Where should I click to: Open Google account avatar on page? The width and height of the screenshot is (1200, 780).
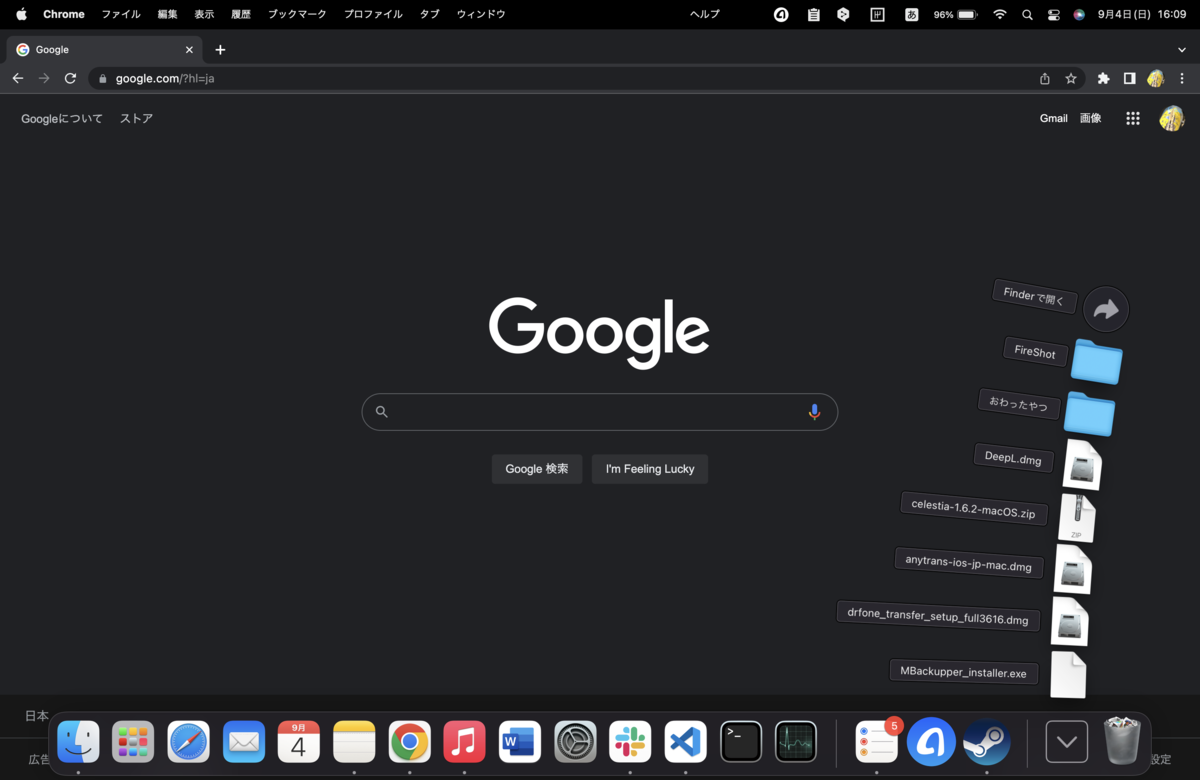tap(1171, 118)
